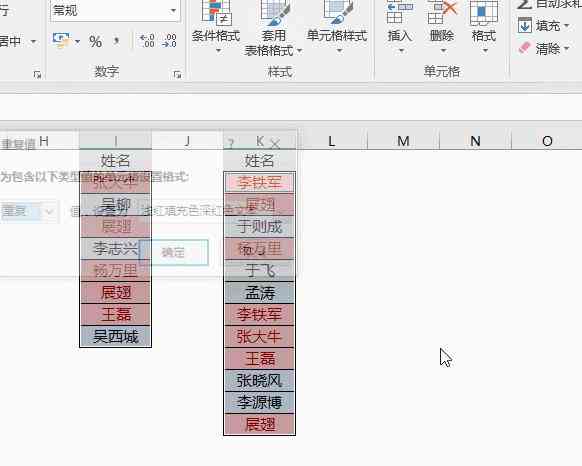Expand the arrow below 格式
Image resolution: width=582 pixels, height=466 pixels.
click(x=484, y=50)
